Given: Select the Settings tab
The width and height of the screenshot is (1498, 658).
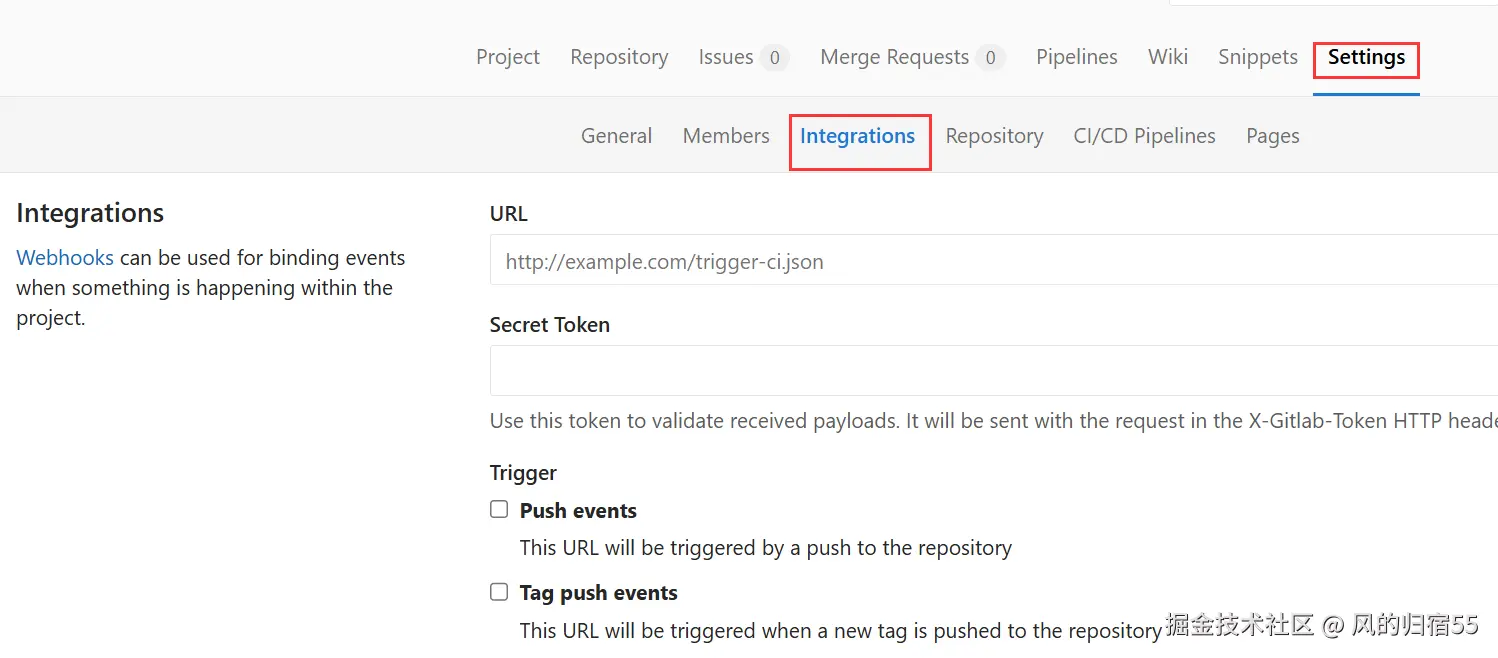Looking at the screenshot, I should click(1366, 57).
